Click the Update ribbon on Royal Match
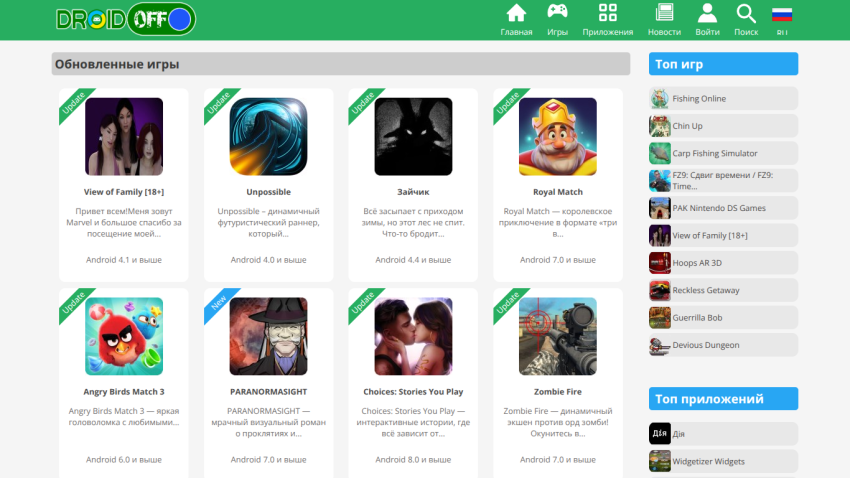Screen dimensions: 850x478 (508, 103)
